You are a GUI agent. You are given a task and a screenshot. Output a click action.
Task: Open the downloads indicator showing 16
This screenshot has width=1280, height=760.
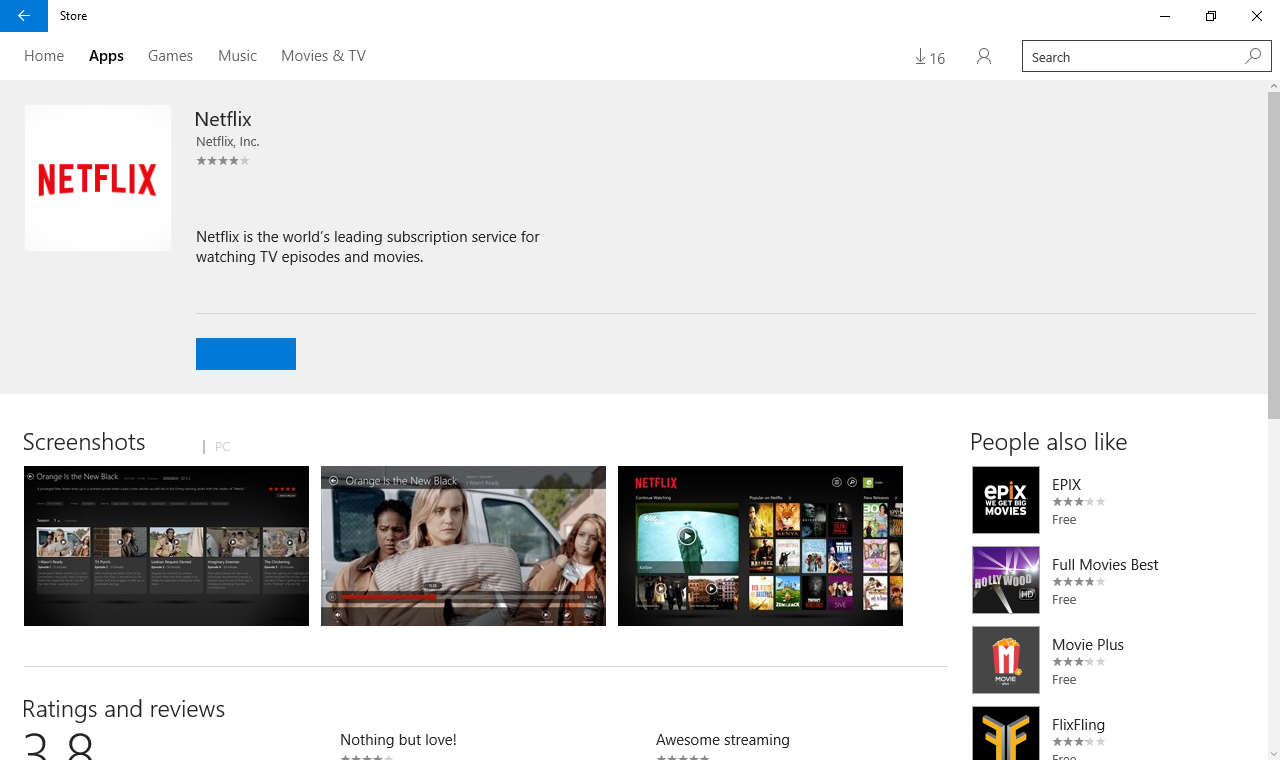click(930, 57)
